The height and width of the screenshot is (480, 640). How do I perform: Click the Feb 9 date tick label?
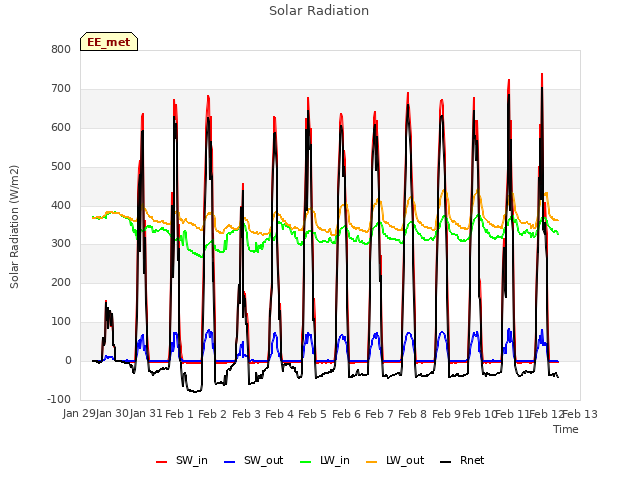[446, 414]
